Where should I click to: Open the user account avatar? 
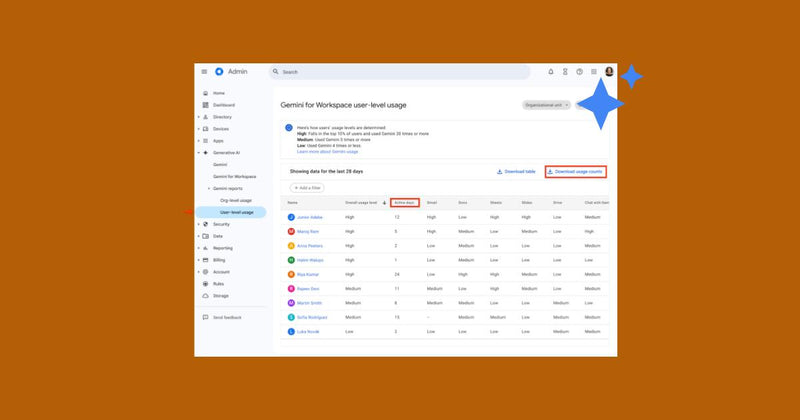609,71
